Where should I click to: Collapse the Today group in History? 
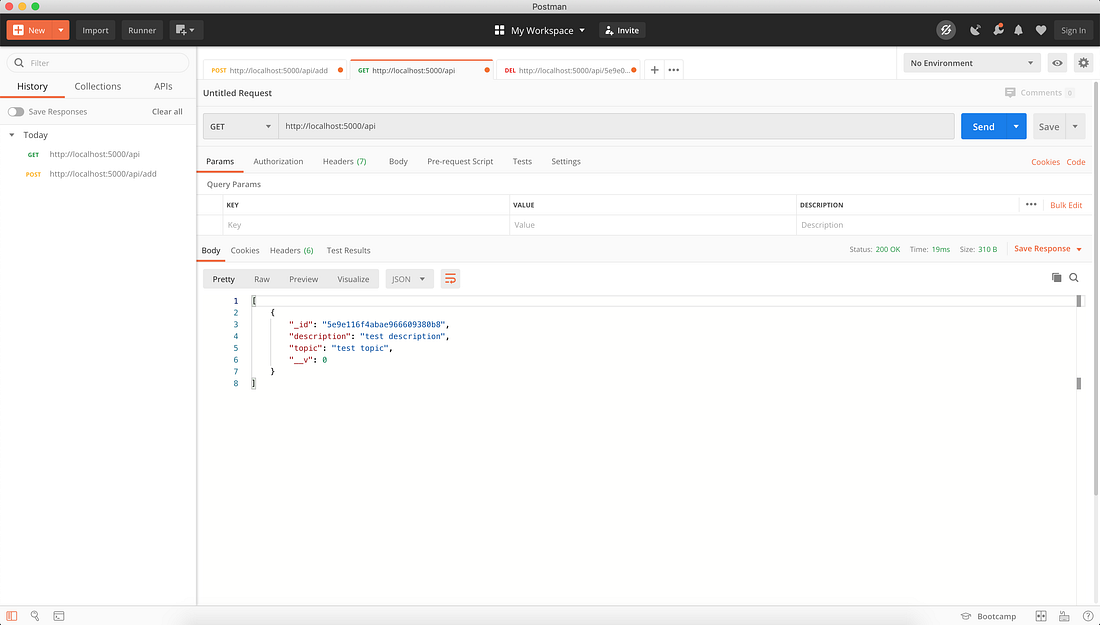tap(11, 134)
